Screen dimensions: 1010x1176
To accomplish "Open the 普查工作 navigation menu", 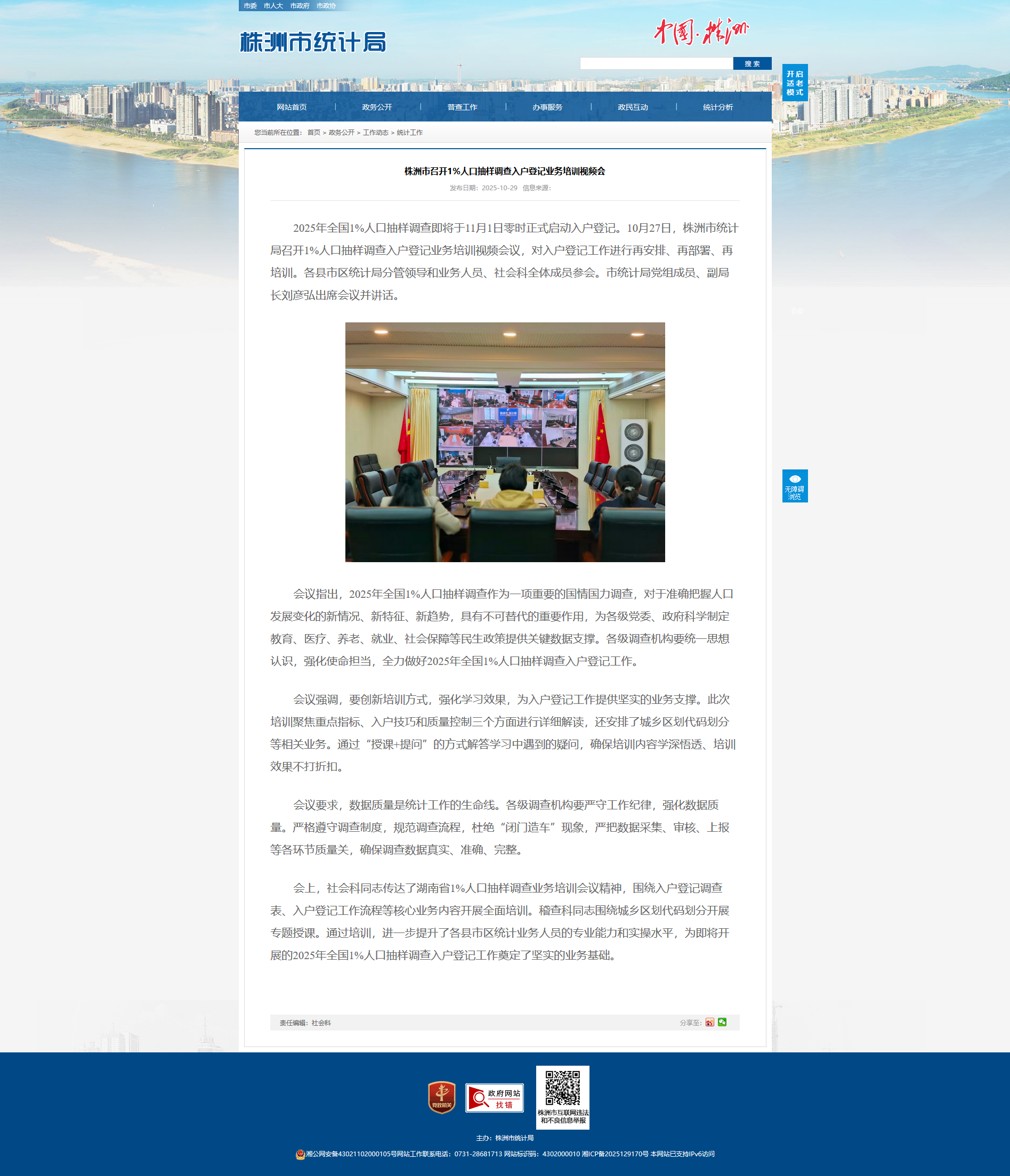I will pos(462,107).
